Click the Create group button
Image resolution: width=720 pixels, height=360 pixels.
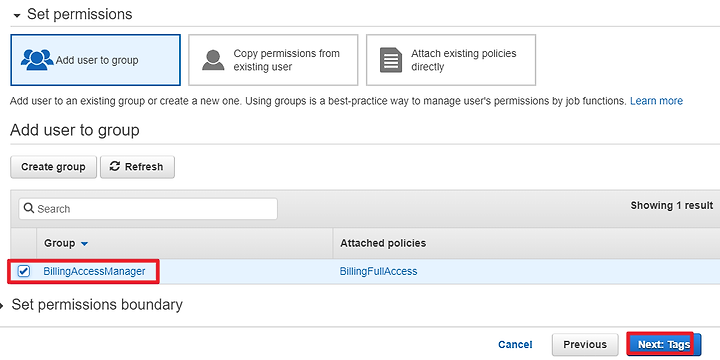(x=53, y=167)
